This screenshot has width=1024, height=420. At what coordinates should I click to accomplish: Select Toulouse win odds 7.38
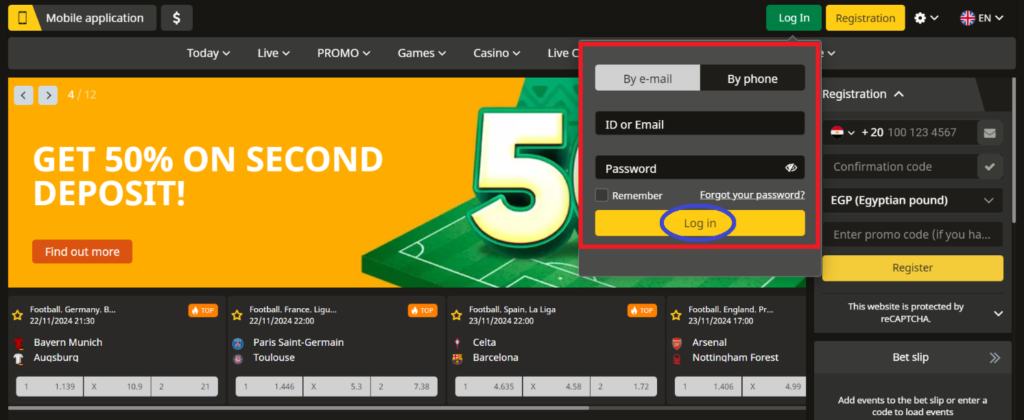tap(404, 387)
